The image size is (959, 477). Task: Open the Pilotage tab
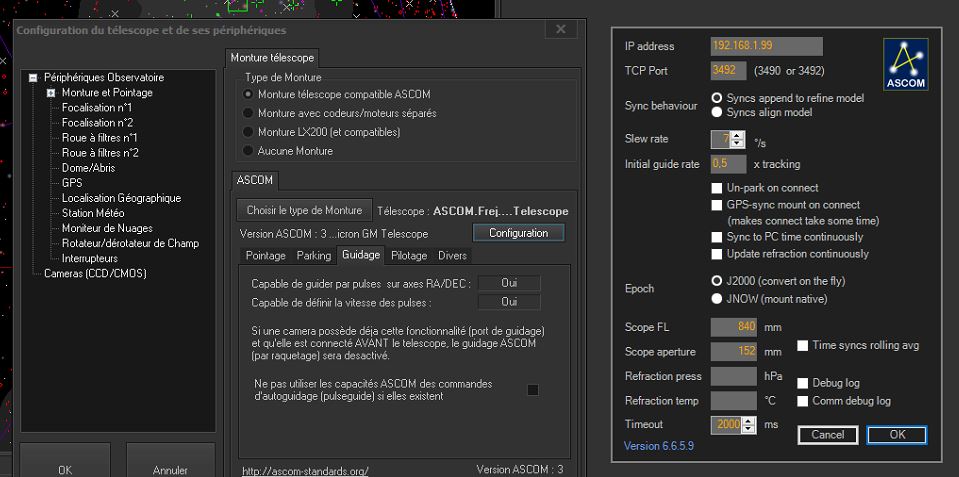coord(409,256)
